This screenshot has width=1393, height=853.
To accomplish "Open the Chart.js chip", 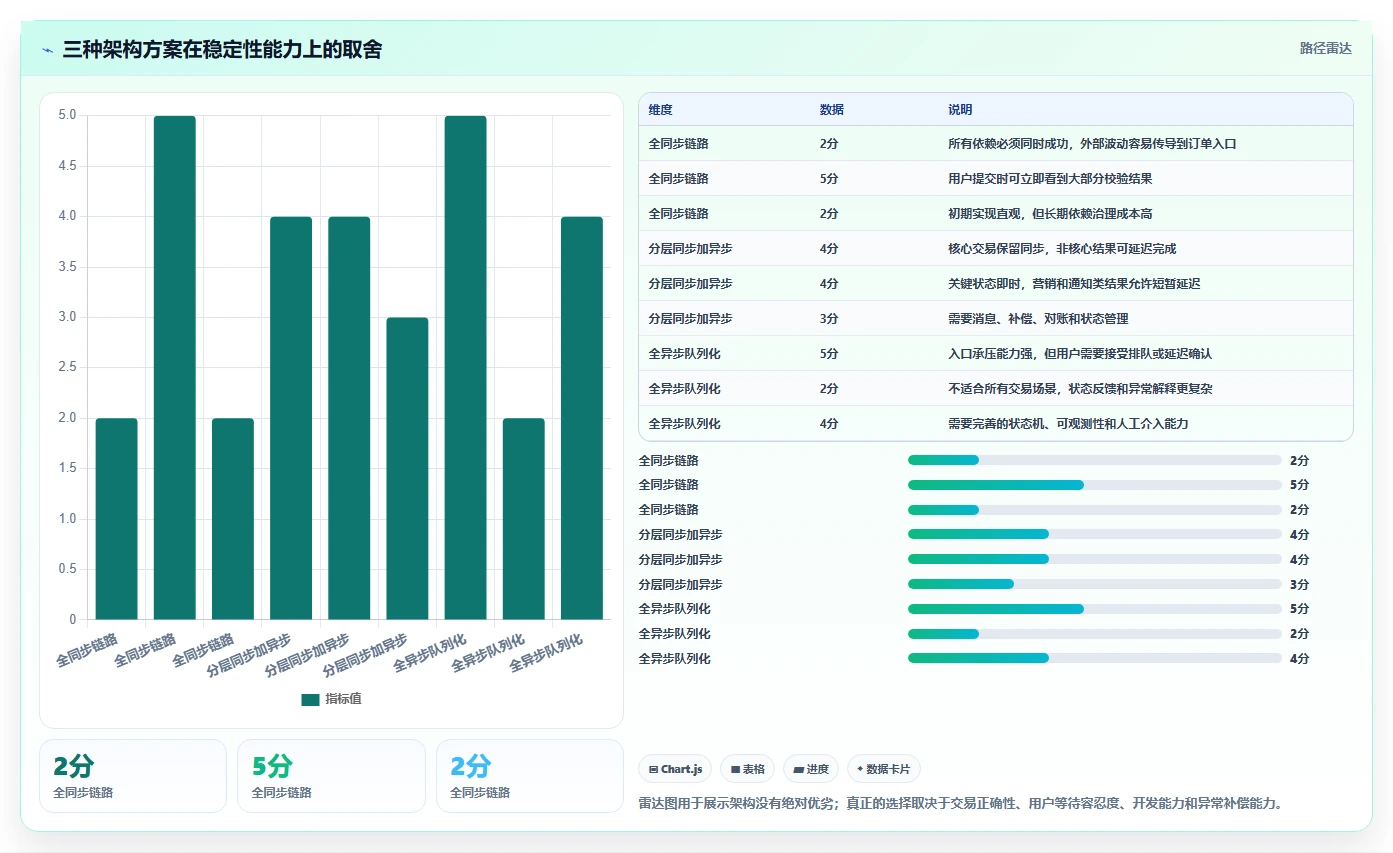I will 675,769.
